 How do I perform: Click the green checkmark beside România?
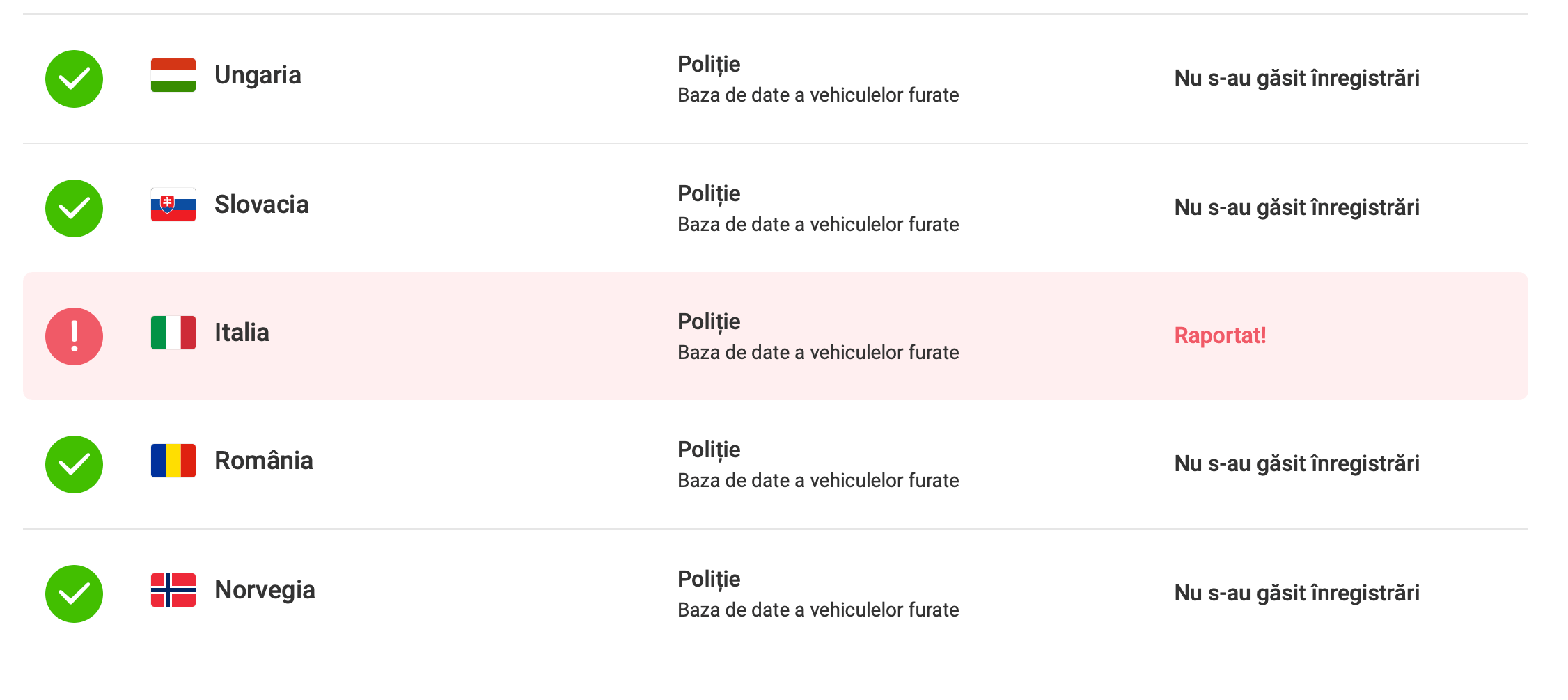click(74, 464)
